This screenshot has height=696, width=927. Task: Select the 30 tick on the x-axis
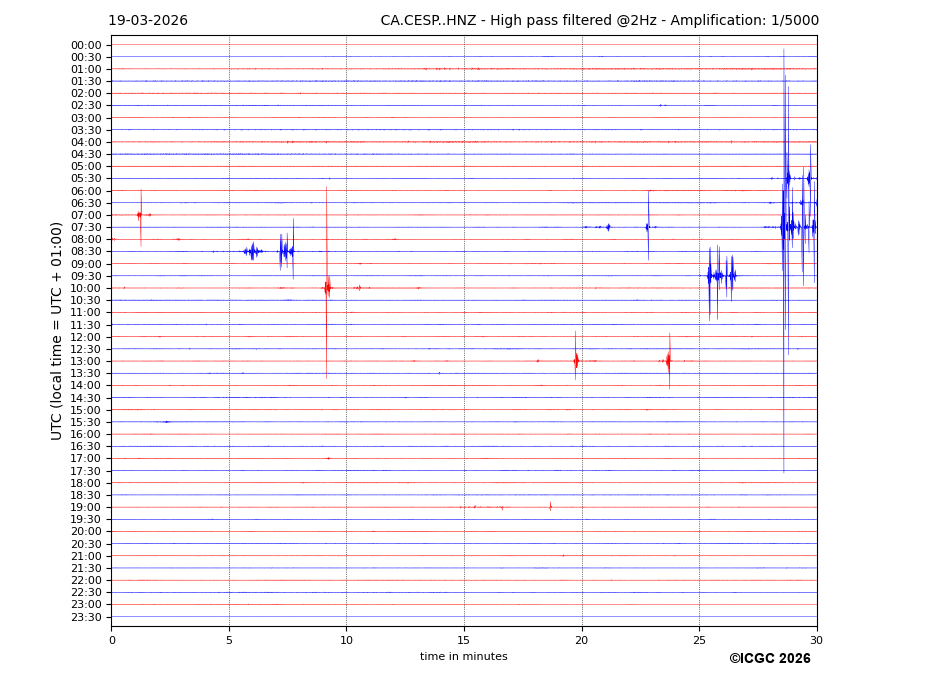[816, 640]
